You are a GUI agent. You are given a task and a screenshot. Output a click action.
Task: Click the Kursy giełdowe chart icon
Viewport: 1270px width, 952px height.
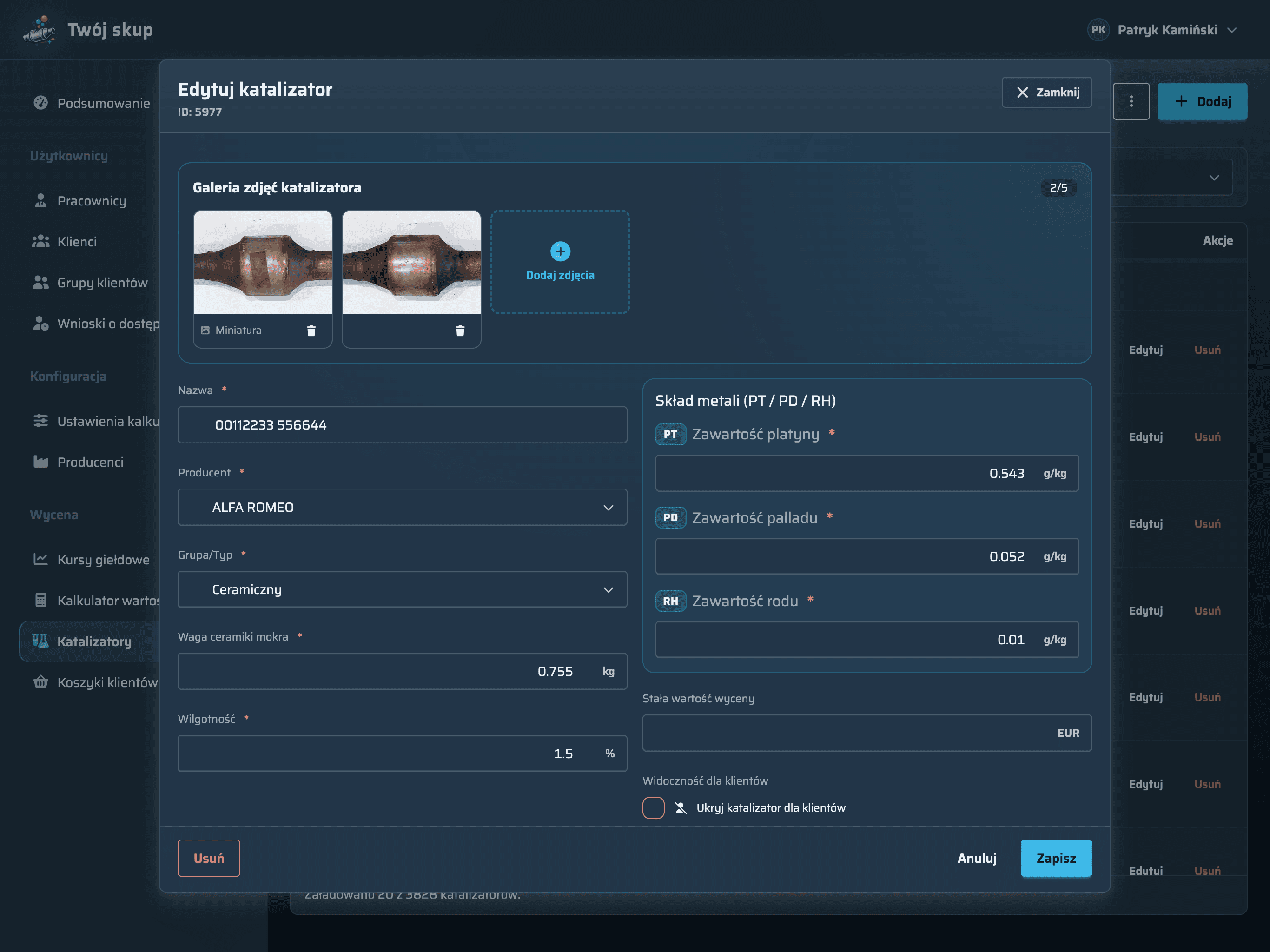40,559
